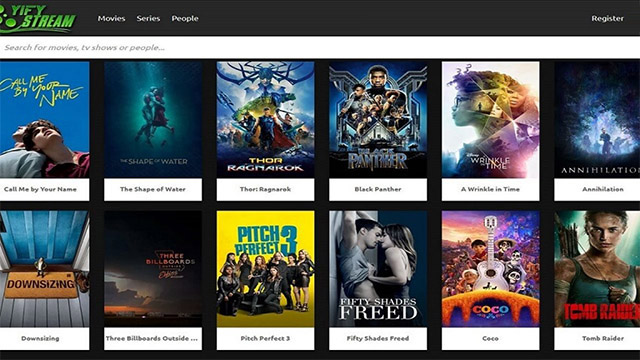
Task: Open the Tomb Raider poster
Action: click(597, 269)
